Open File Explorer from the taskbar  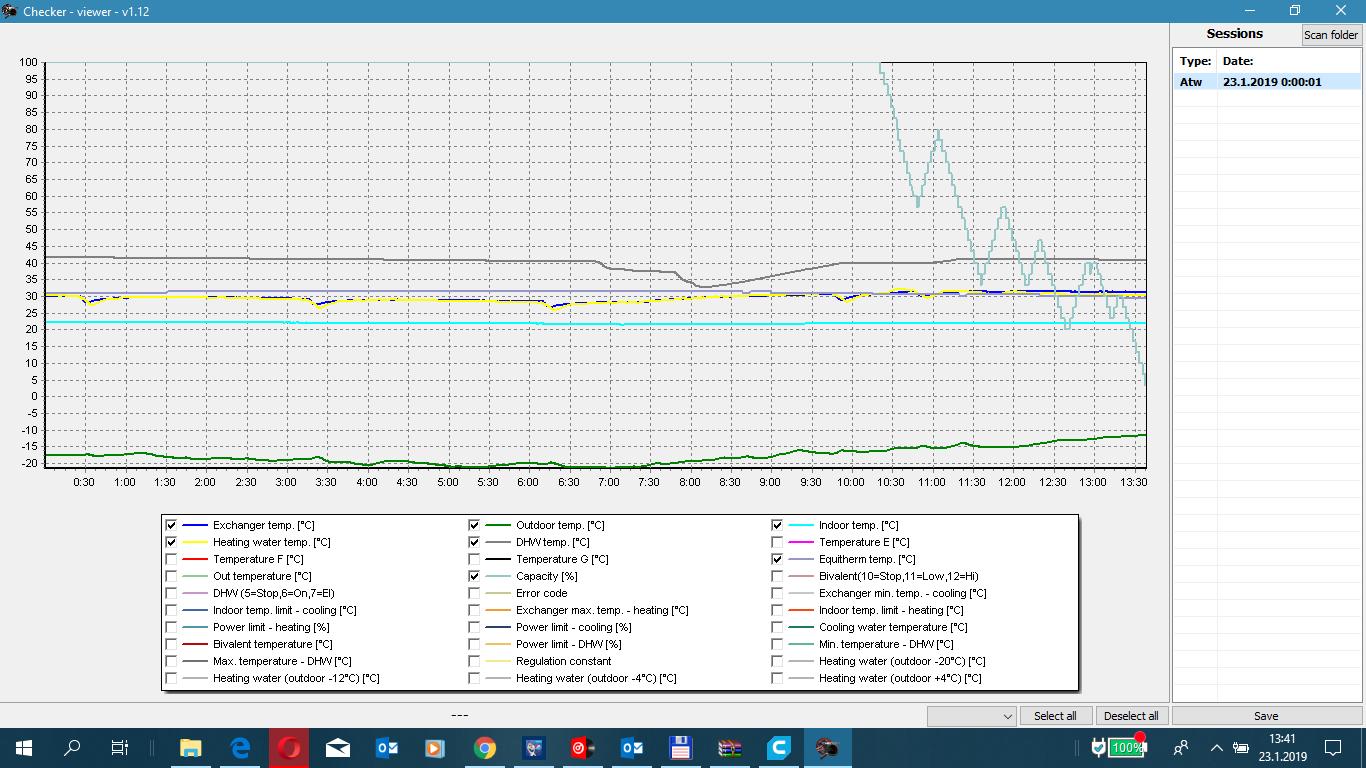coord(190,747)
